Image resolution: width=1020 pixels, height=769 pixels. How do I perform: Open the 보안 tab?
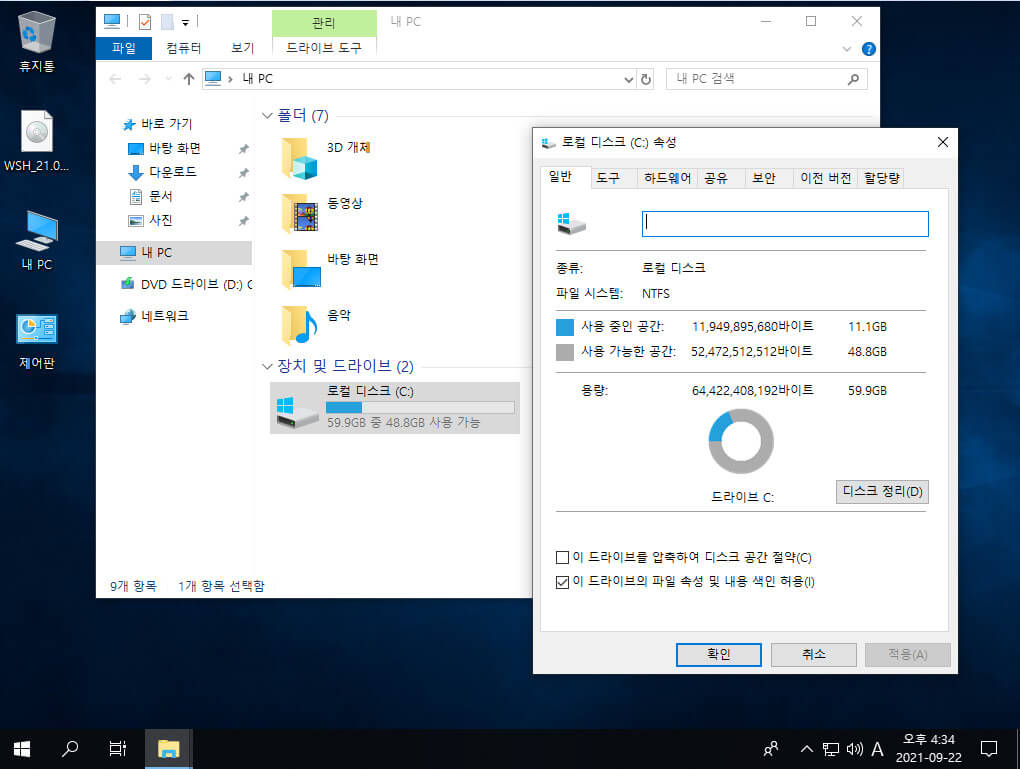point(764,178)
